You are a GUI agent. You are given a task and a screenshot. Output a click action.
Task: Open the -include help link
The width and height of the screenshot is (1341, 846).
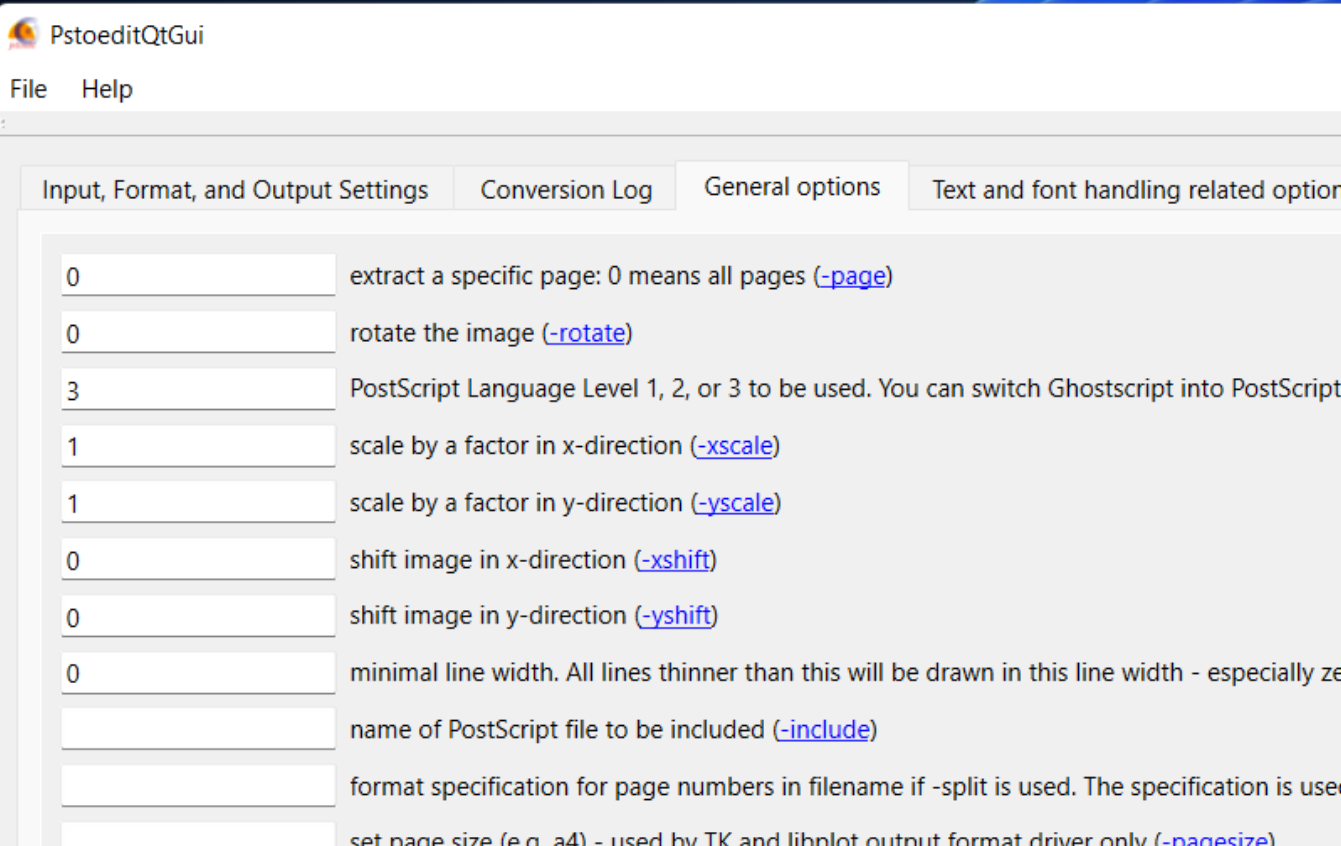824,730
